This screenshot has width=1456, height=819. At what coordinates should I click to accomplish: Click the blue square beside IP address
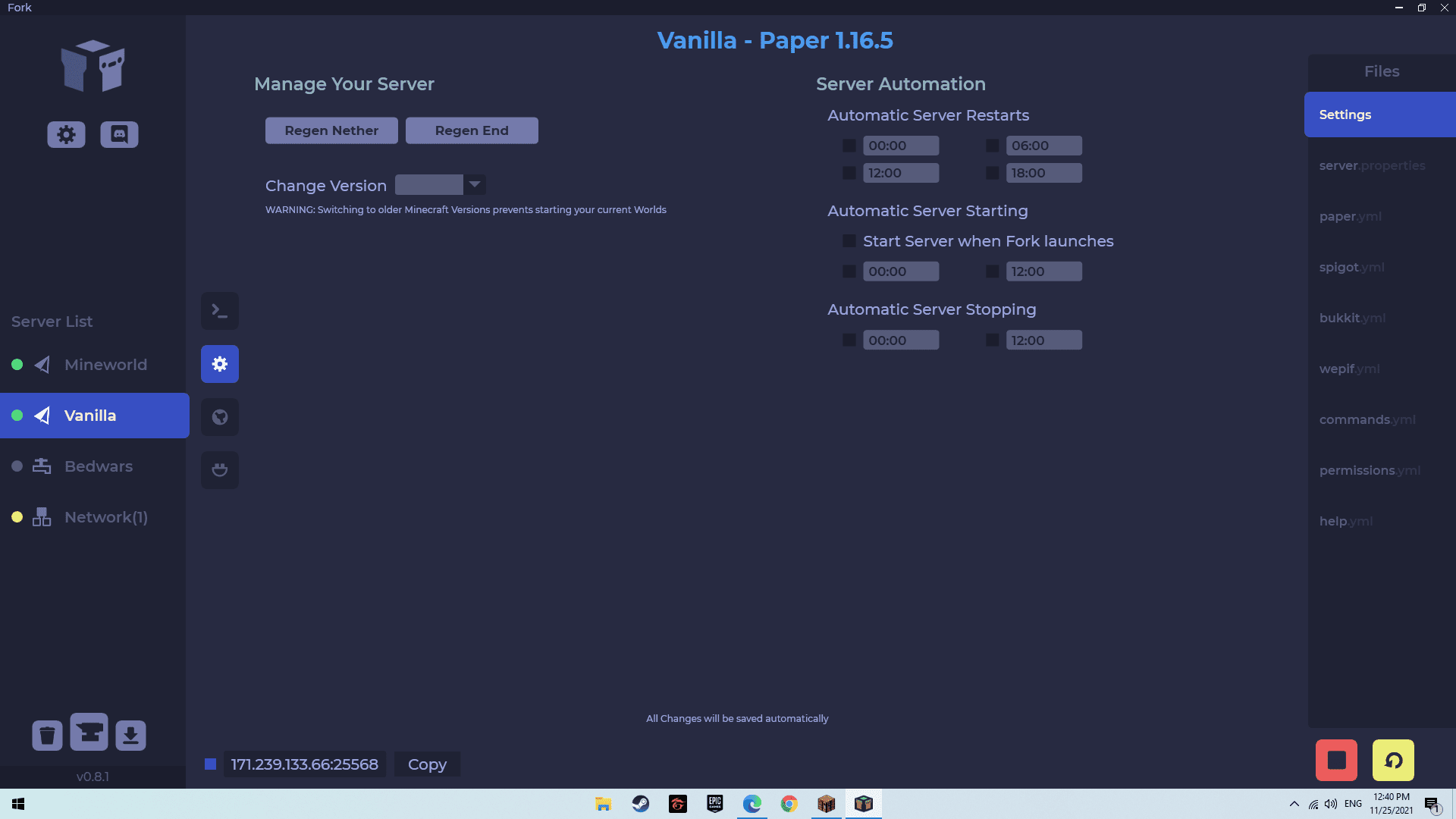click(211, 764)
